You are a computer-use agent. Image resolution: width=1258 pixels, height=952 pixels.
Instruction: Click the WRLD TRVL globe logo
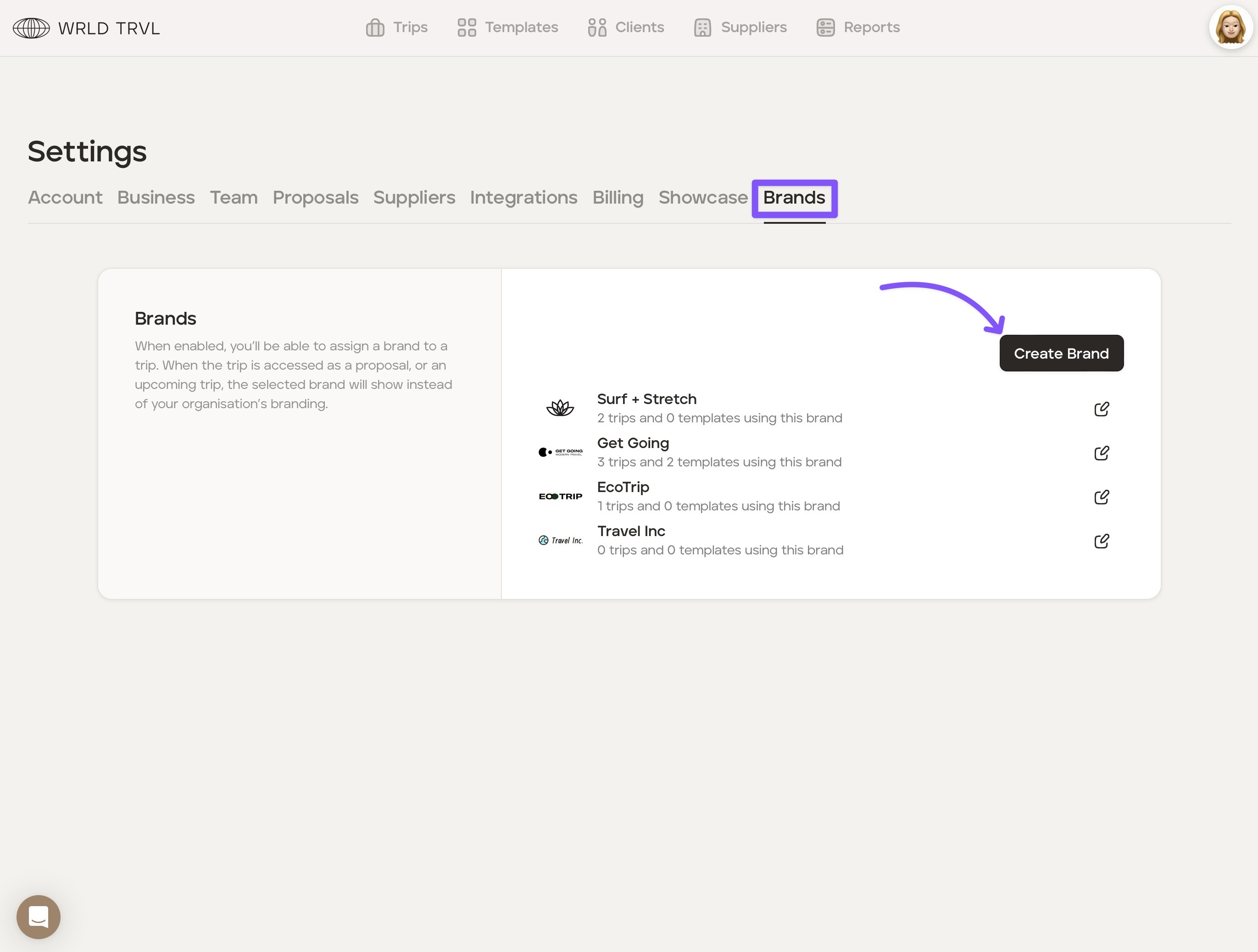click(x=31, y=28)
